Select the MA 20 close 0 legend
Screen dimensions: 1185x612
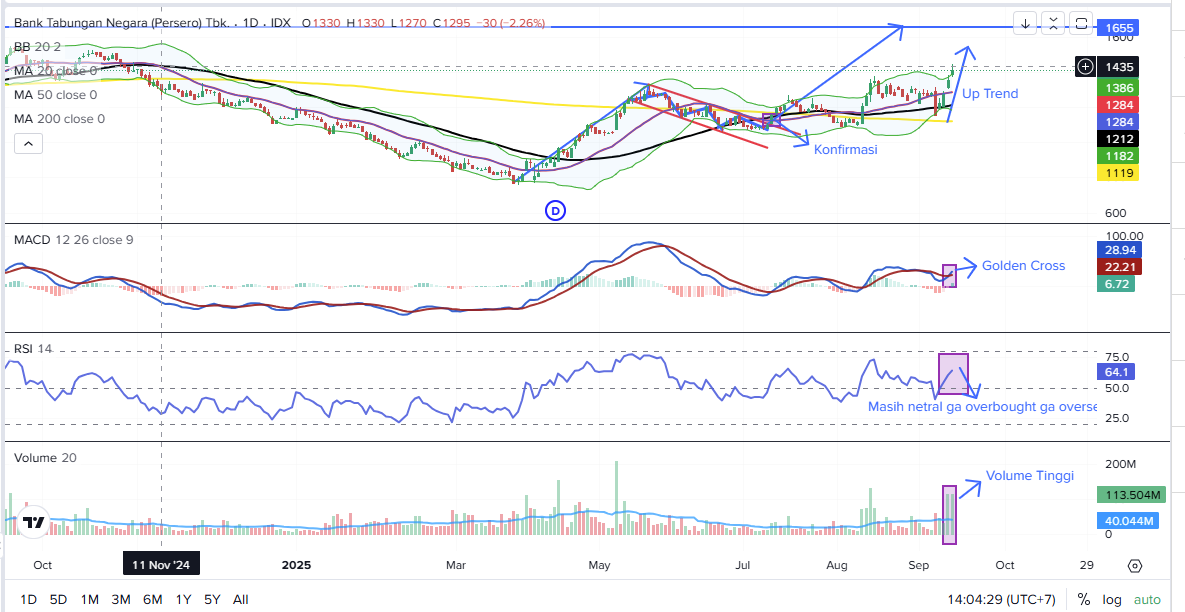[x=56, y=71]
